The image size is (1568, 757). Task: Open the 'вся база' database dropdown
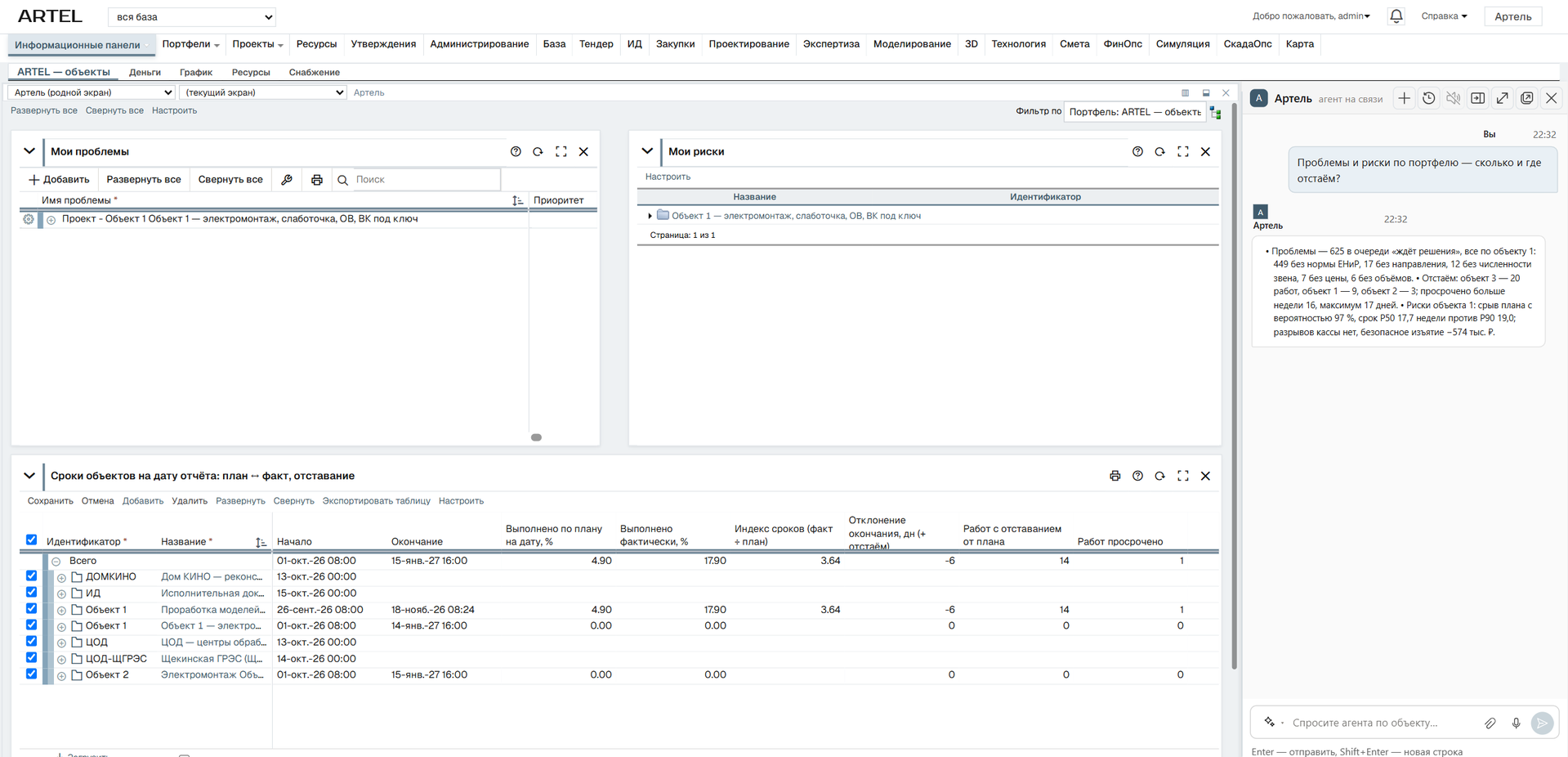192,16
